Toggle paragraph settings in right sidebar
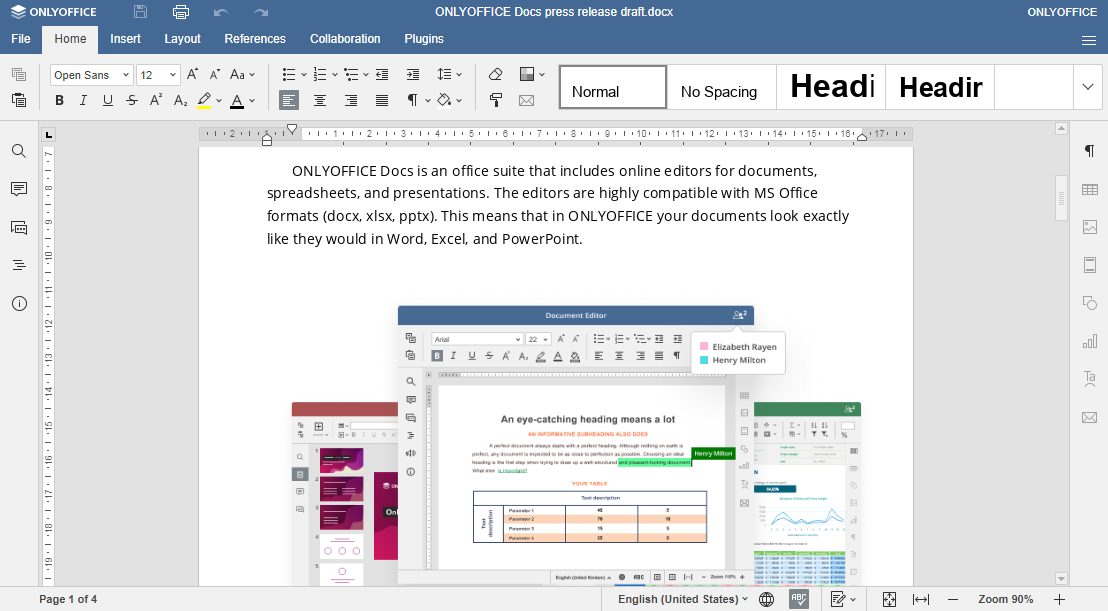The height and width of the screenshot is (611, 1108). pos(1090,150)
